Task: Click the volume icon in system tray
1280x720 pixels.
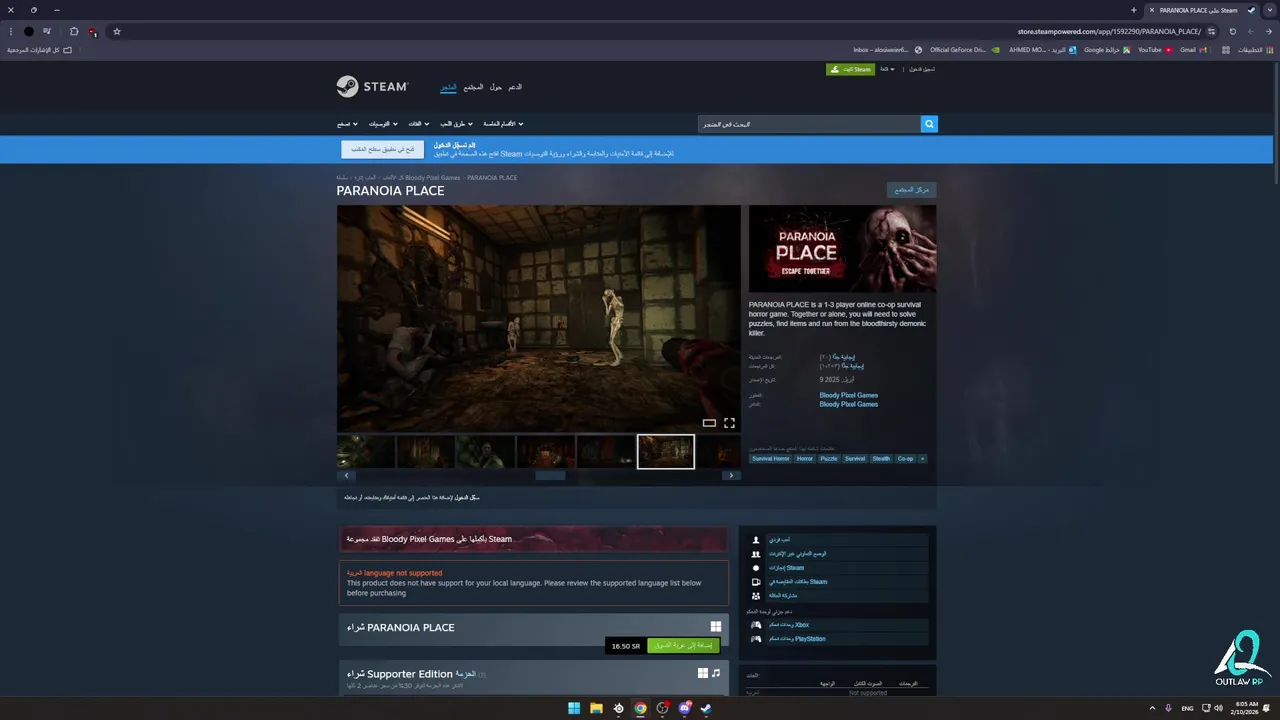Action: pos(1218,708)
